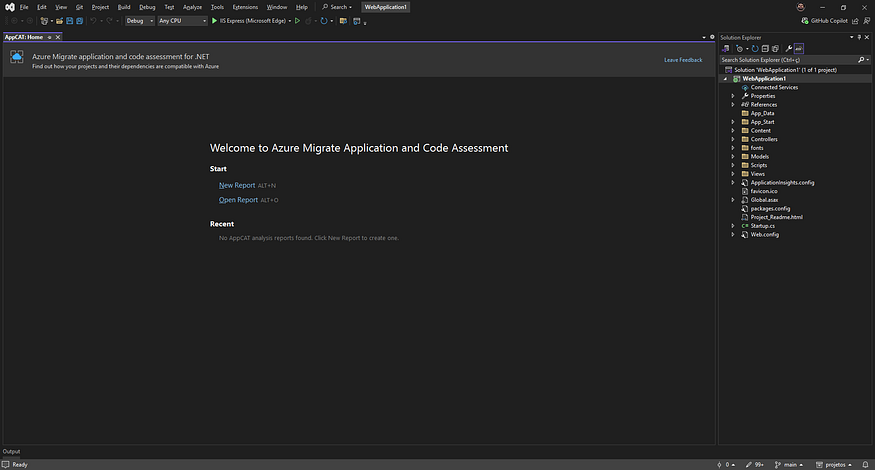Select Startup.cs in Solution Explorer
This screenshot has width=875, height=470.
762,226
